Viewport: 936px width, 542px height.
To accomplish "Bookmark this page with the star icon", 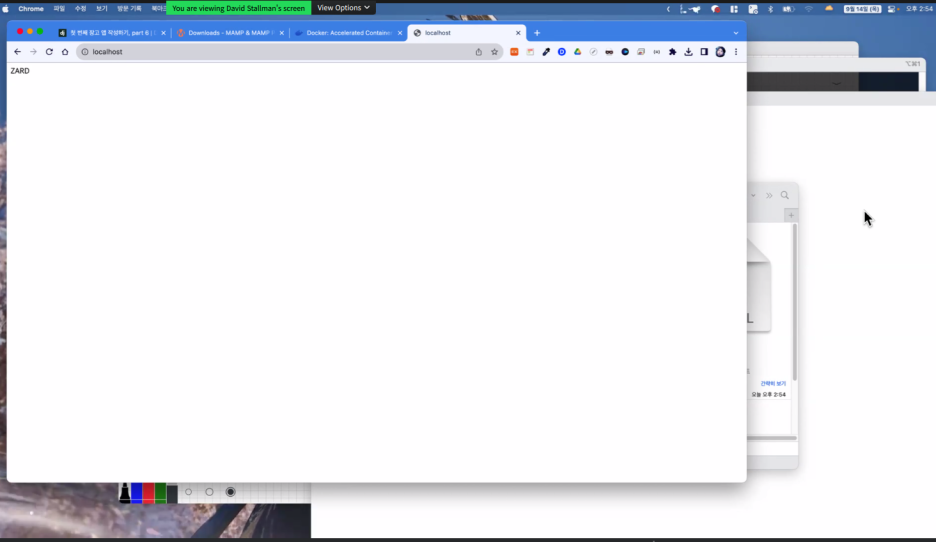I will (x=494, y=52).
